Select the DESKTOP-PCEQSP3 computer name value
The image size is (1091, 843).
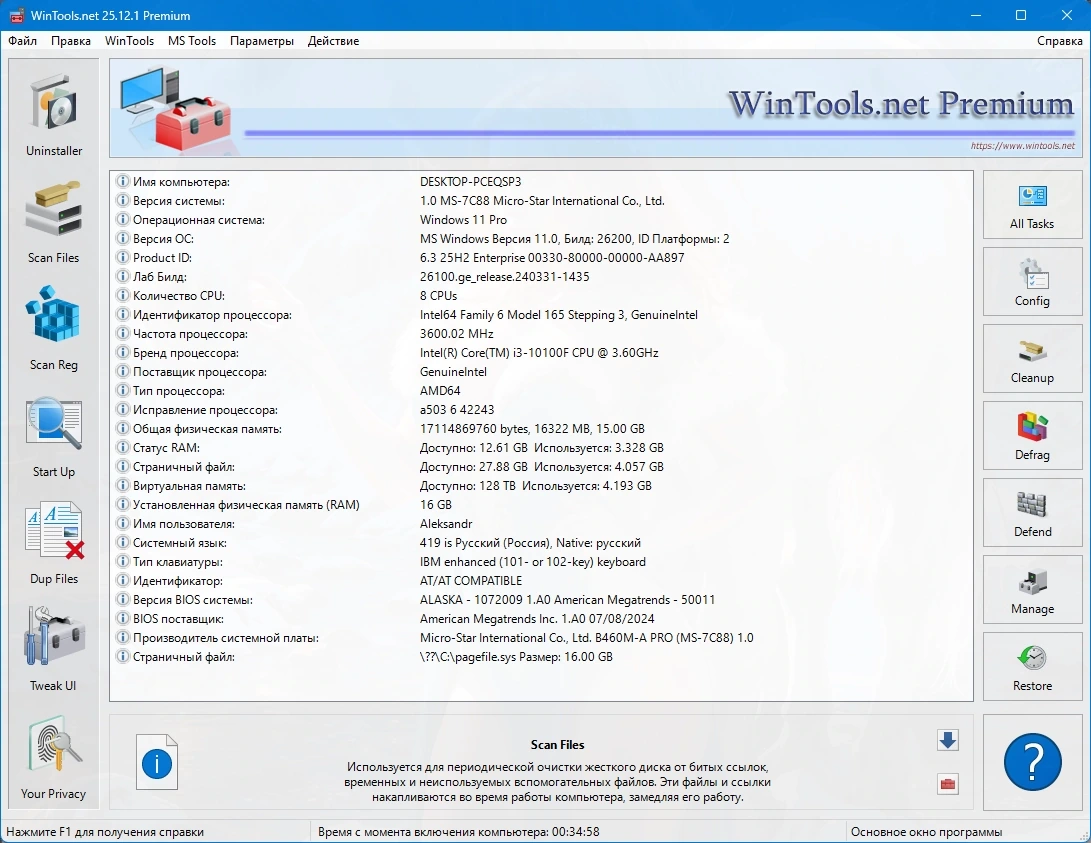pyautogui.click(x=470, y=182)
